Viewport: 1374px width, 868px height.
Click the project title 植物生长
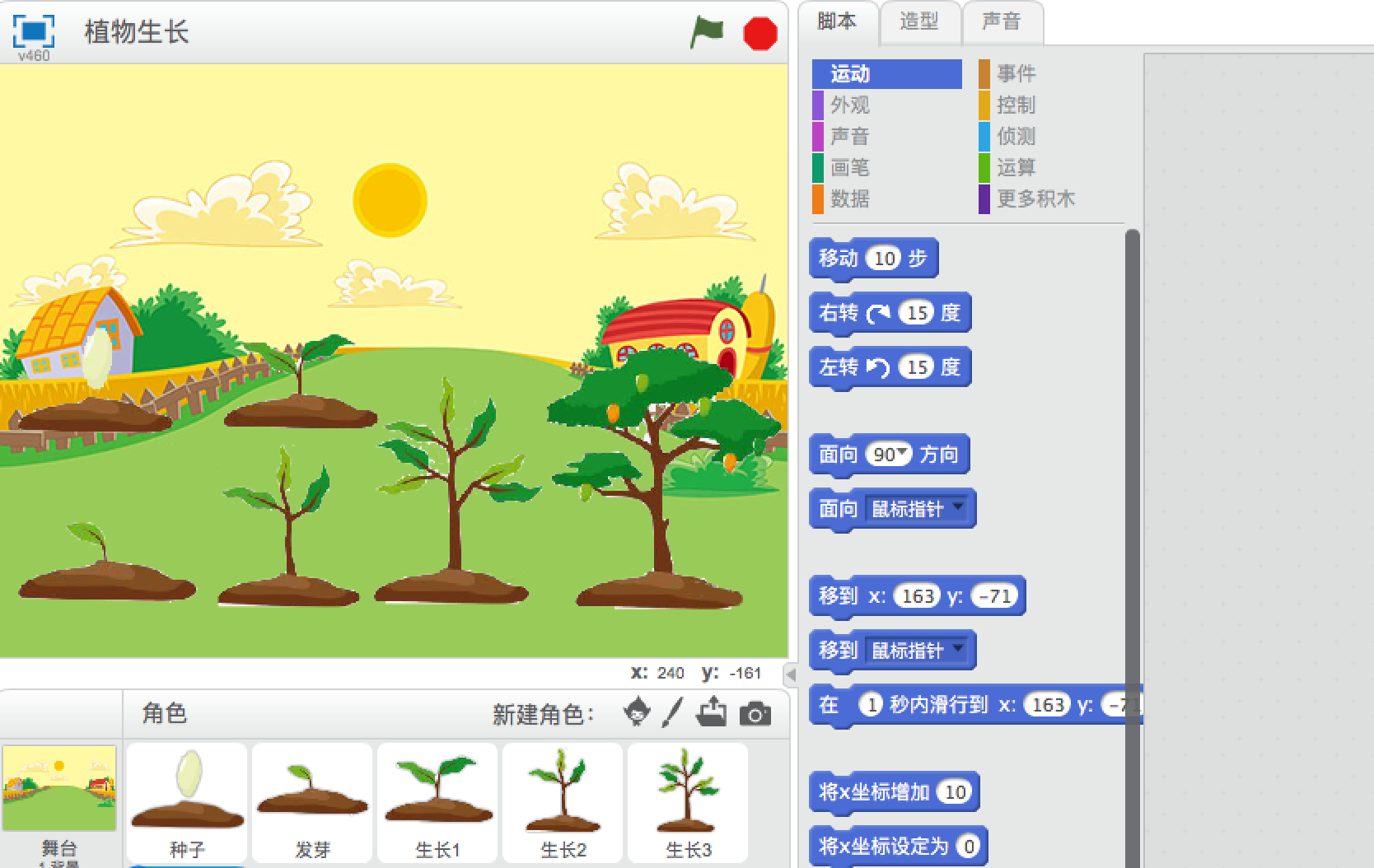click(x=137, y=32)
